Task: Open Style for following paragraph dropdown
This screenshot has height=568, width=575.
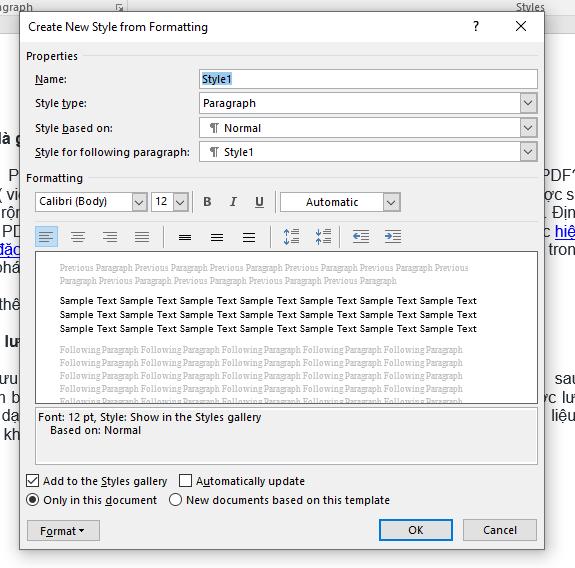Action: 528,152
